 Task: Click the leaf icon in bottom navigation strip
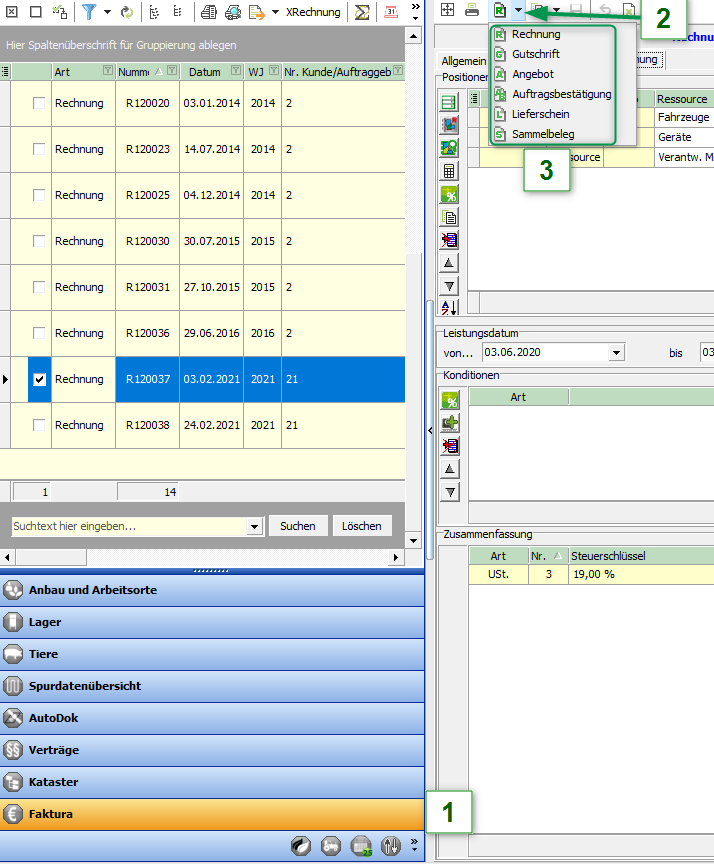pyautogui.click(x=301, y=845)
